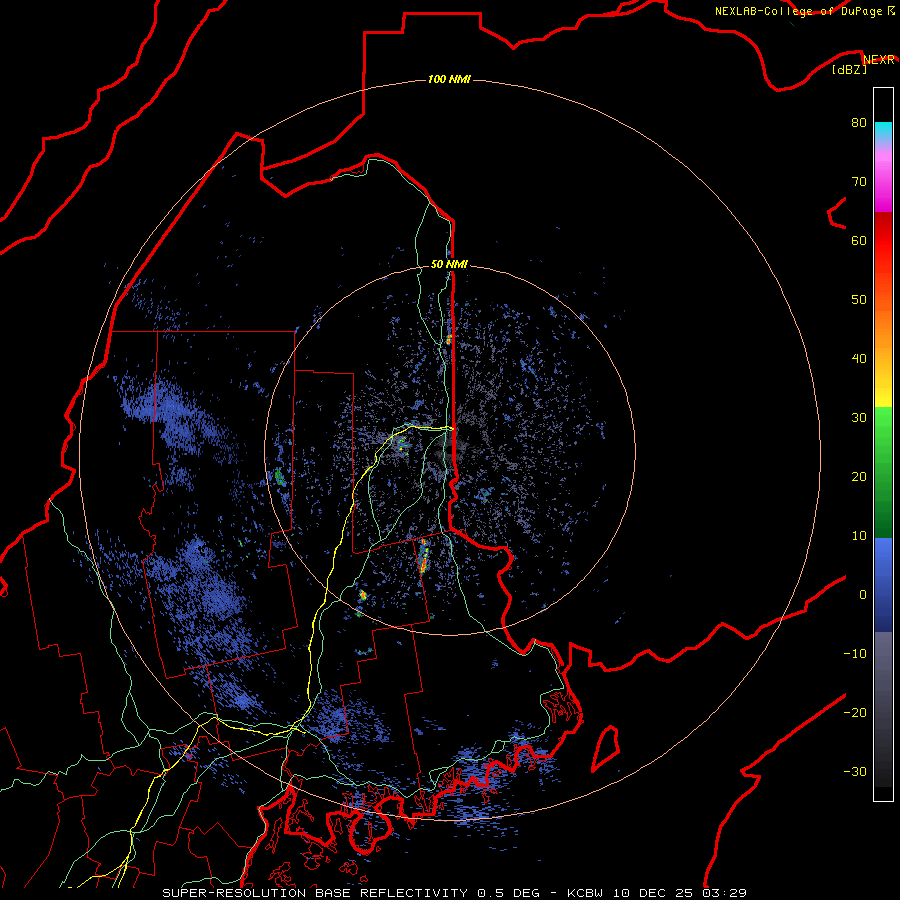Select the 60 value on the dBZ scale
This screenshot has height=900, width=900.
tap(859, 241)
